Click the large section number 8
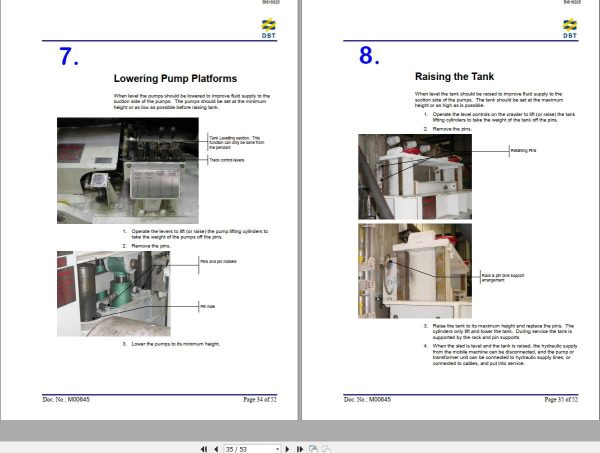 click(x=369, y=55)
